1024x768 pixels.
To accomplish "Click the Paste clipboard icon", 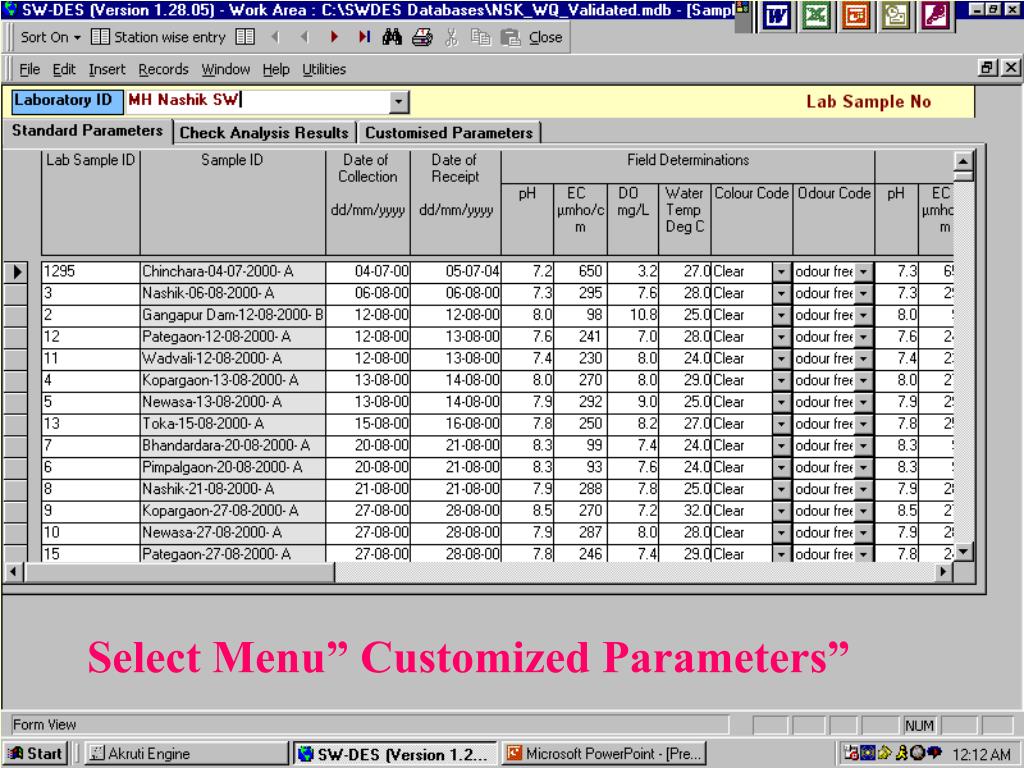I will coord(510,37).
